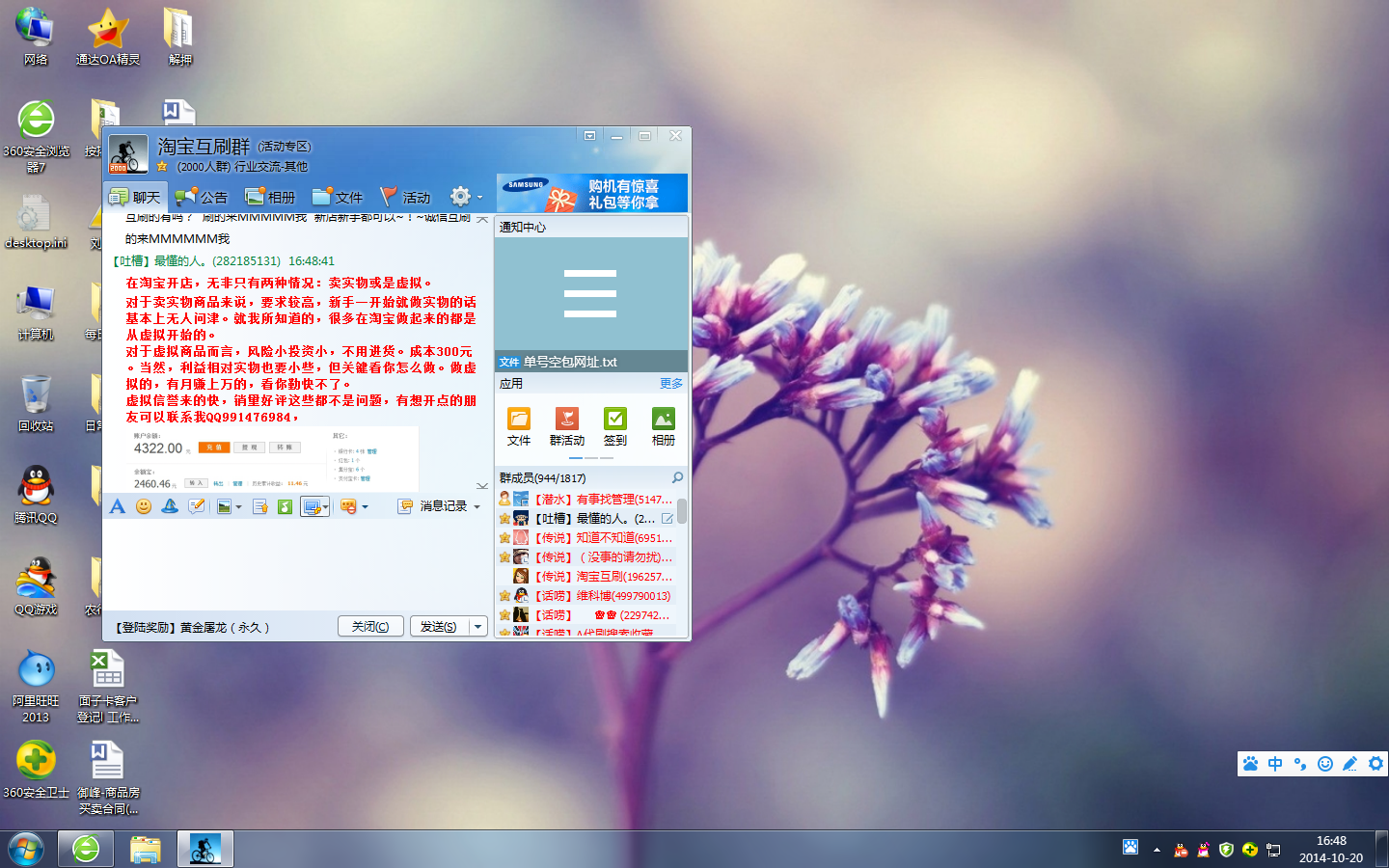Click the message block icon in toolbar
1389x868 pixels.
pos(349,506)
